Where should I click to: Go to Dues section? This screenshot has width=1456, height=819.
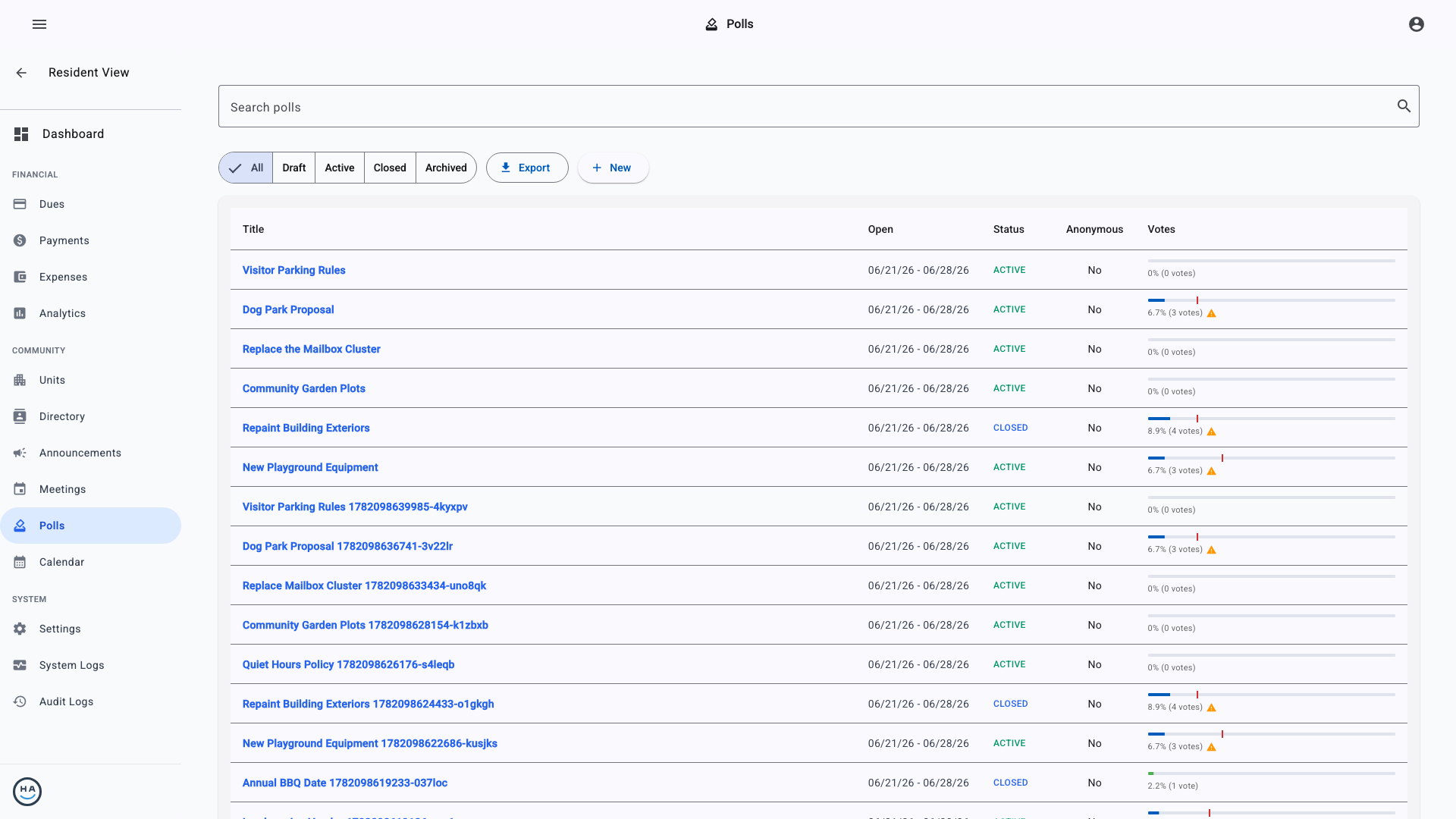coord(91,204)
